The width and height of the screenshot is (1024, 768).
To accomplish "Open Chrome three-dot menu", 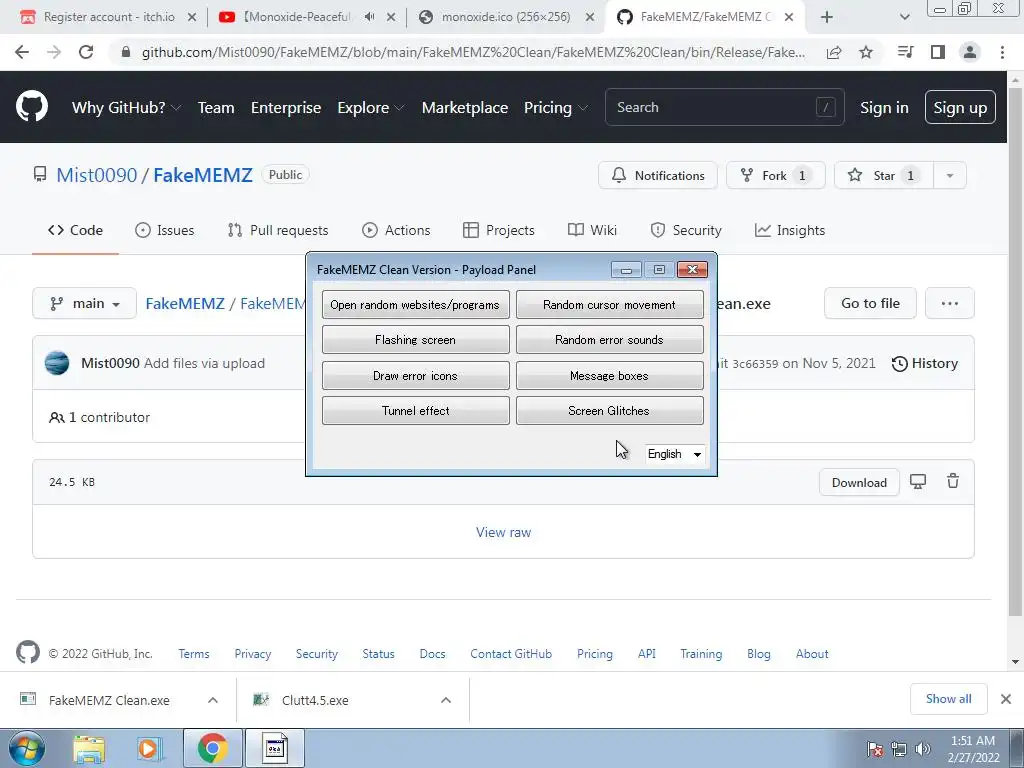I will (x=1002, y=52).
